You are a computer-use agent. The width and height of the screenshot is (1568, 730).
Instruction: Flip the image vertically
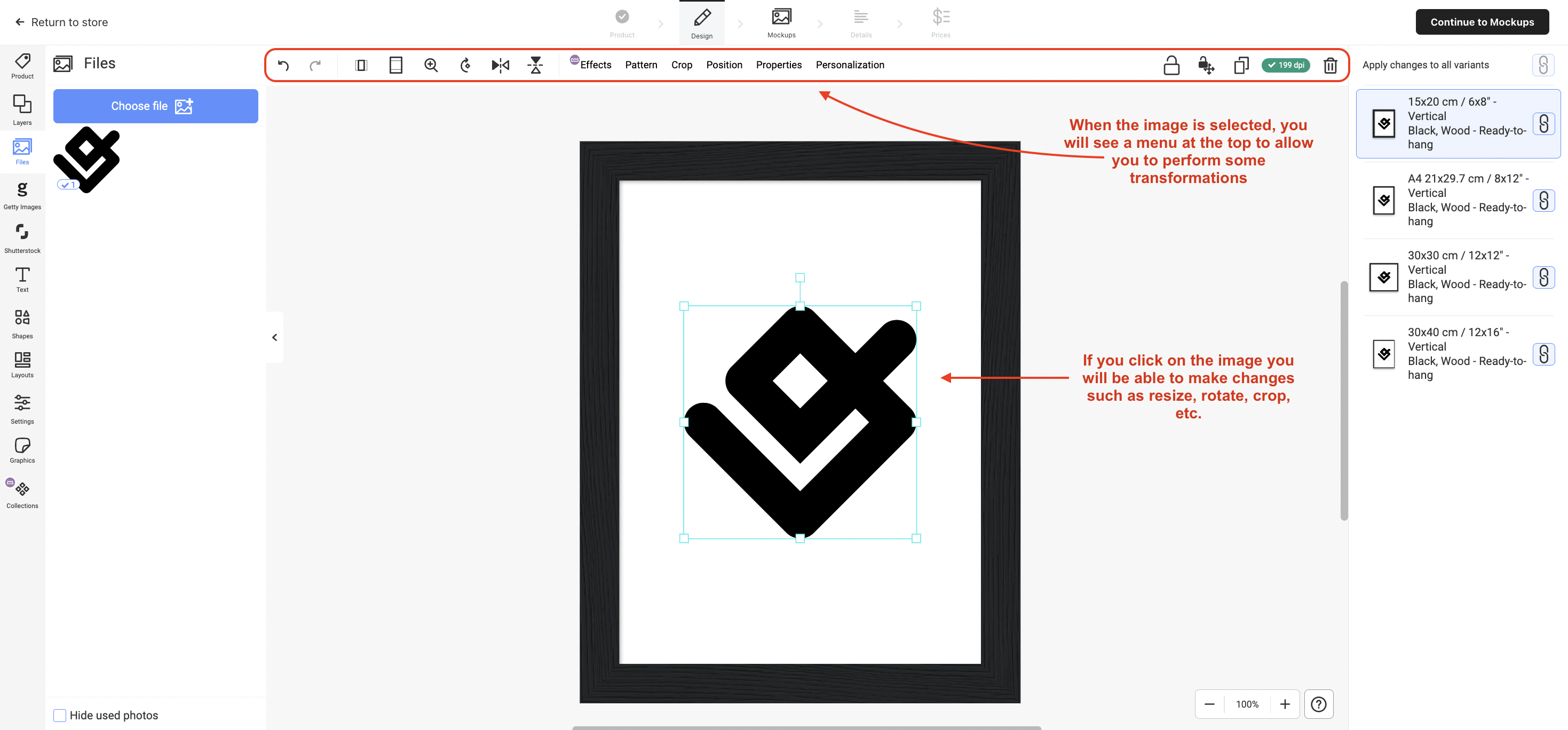(536, 65)
